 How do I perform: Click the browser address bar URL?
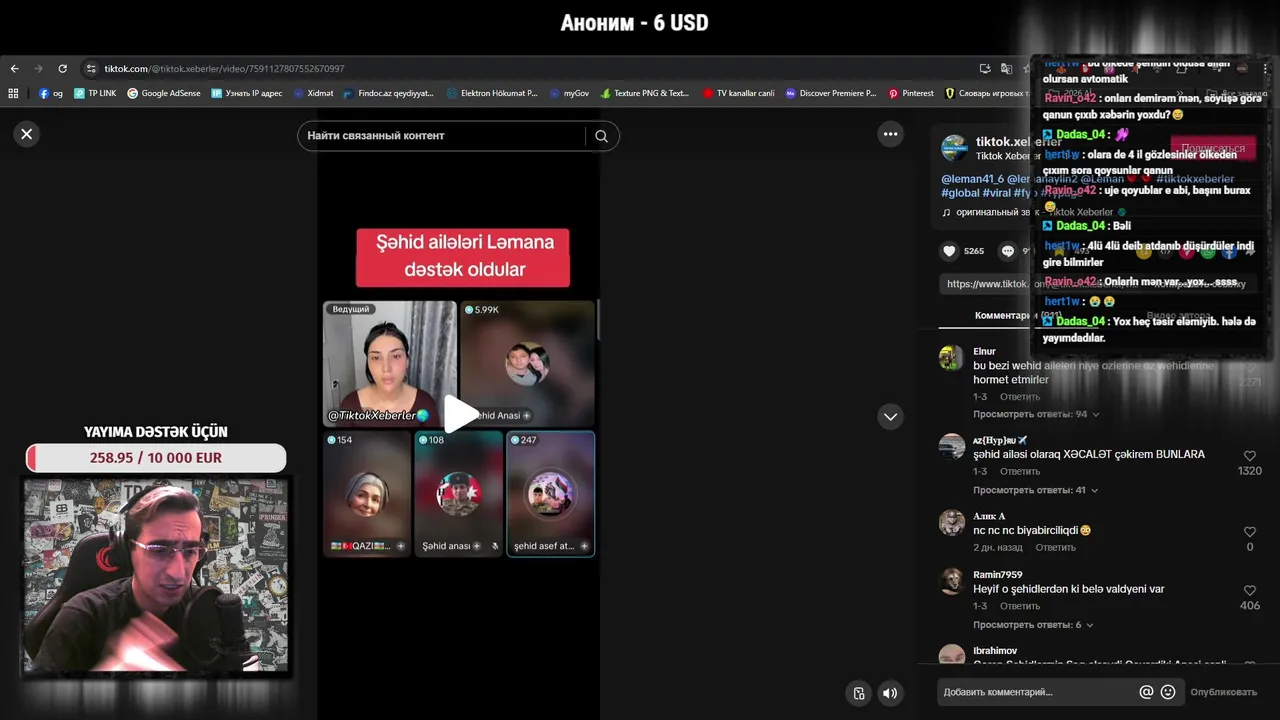tap(224, 69)
